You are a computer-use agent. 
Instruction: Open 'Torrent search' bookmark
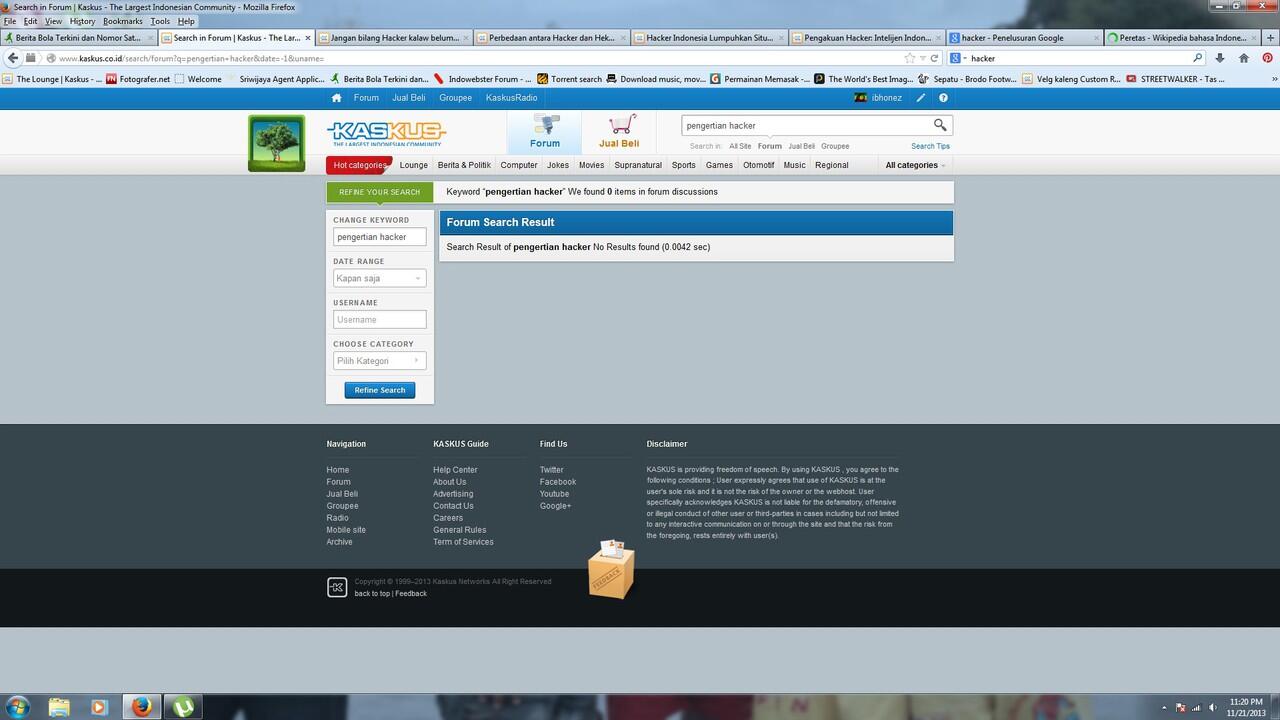570,79
